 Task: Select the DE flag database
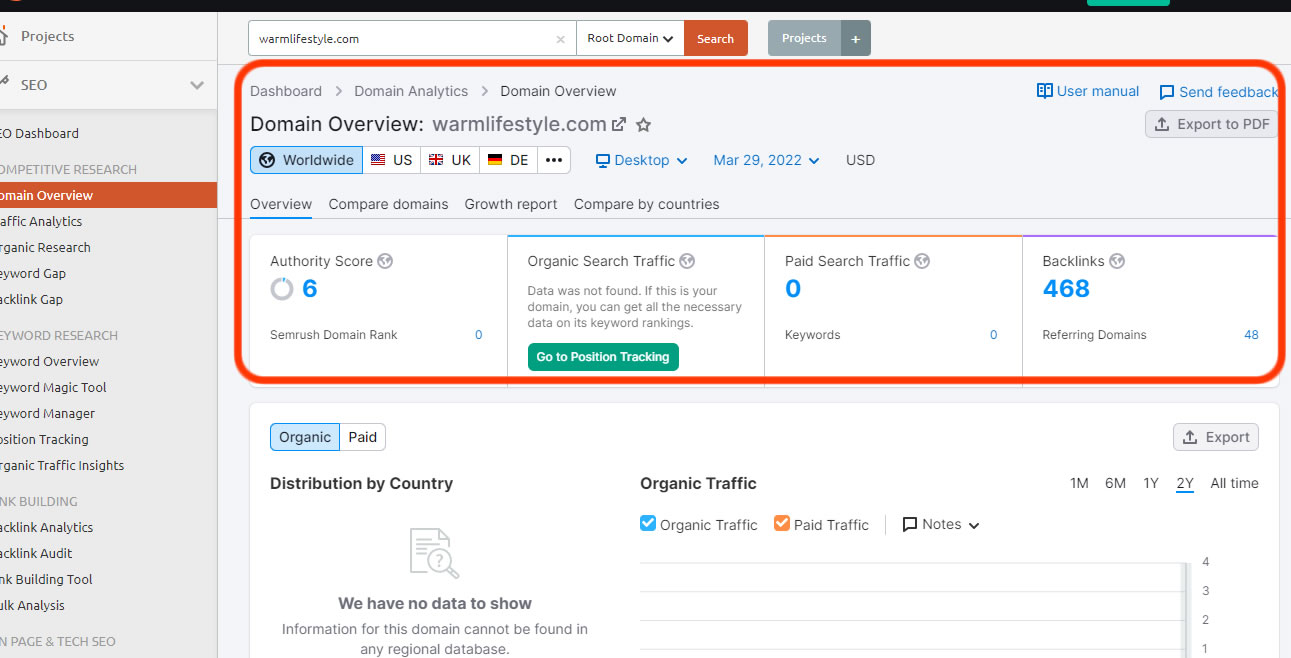click(509, 160)
